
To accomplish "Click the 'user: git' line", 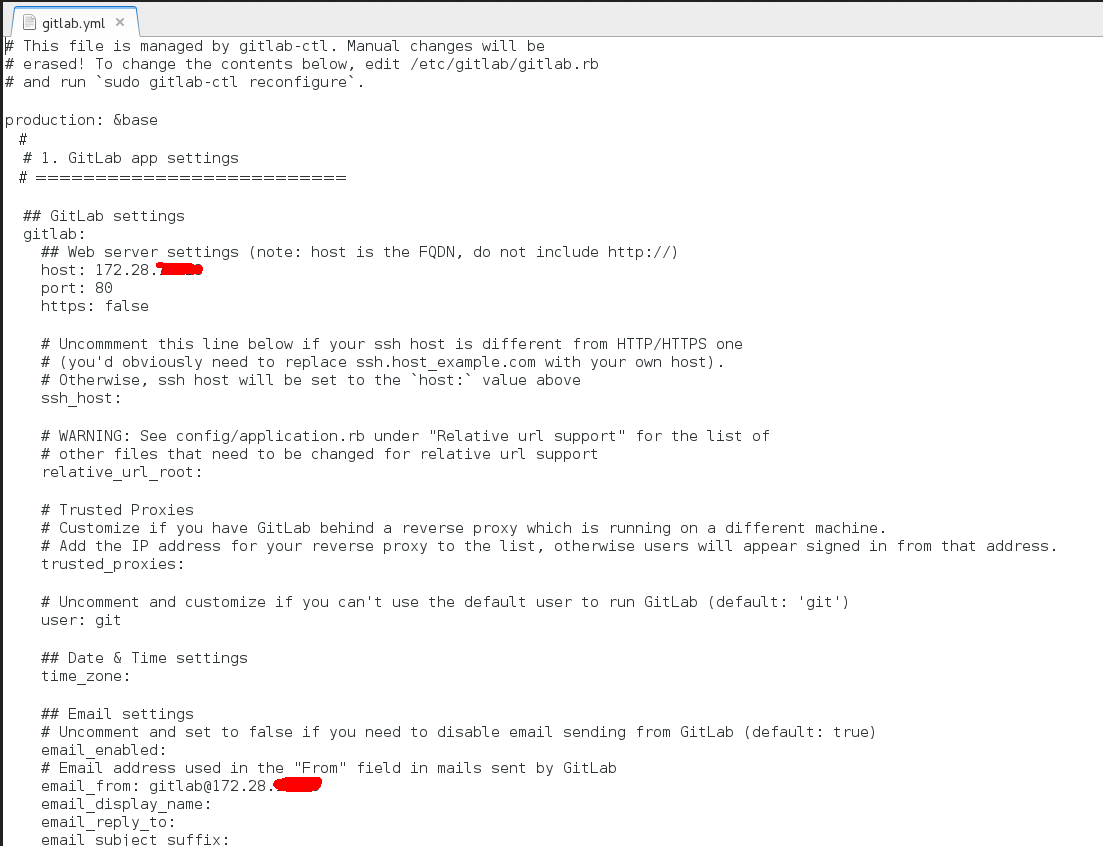I will click(81, 620).
